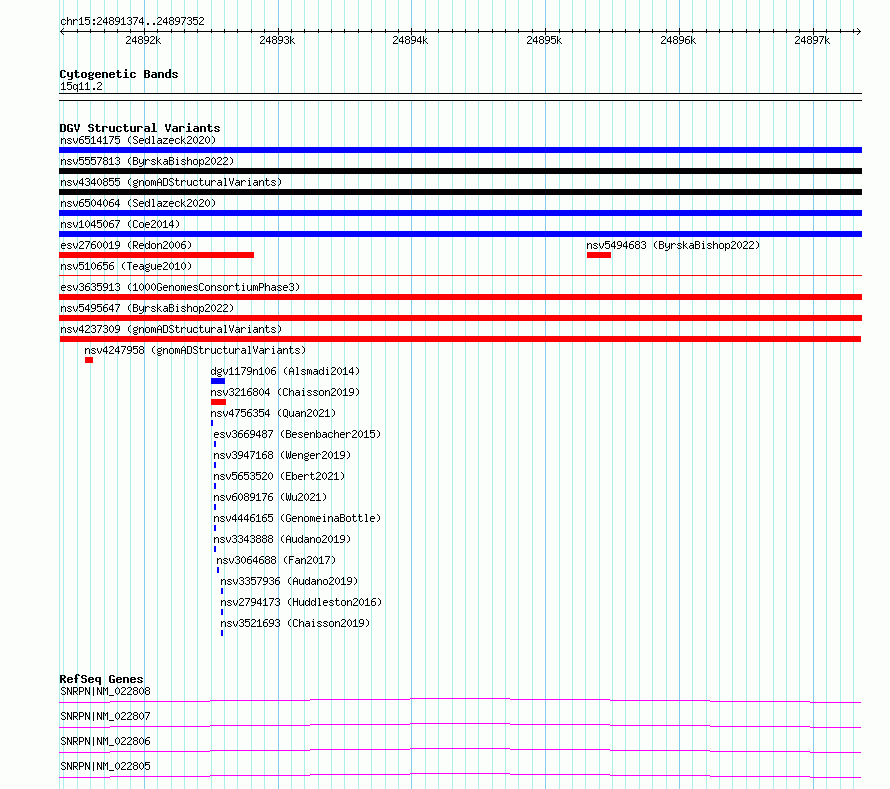Click the black bar below nsv5557813
The image size is (890, 789).
point(460,171)
